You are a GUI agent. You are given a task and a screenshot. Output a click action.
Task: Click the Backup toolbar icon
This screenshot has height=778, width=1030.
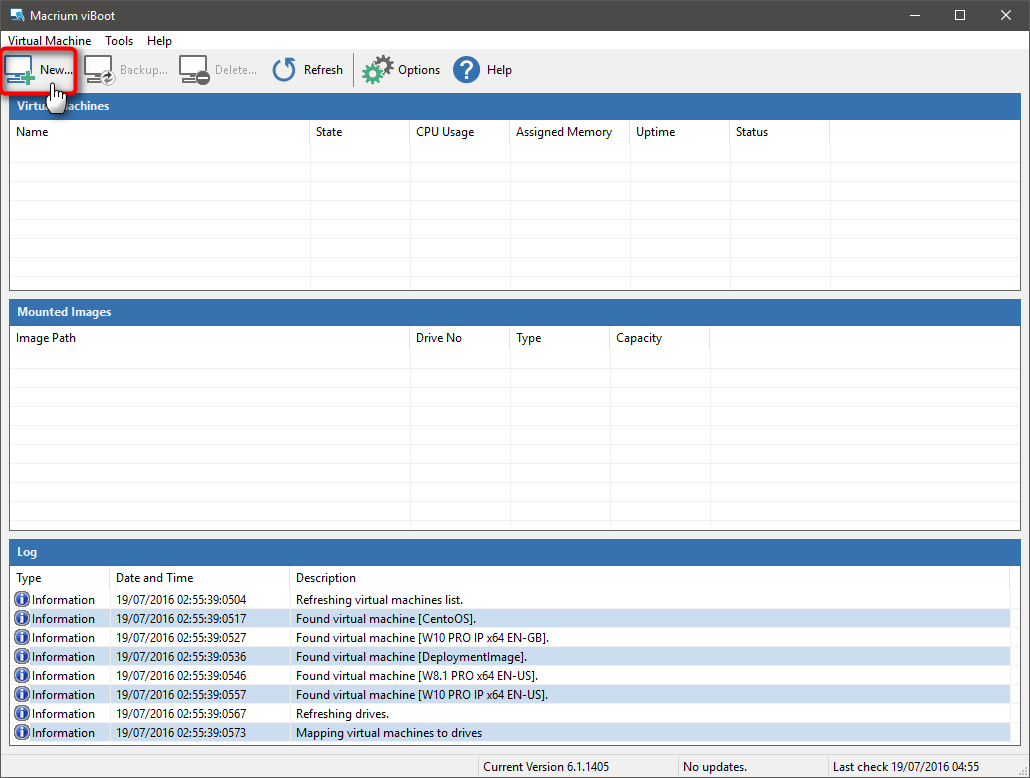click(x=99, y=70)
